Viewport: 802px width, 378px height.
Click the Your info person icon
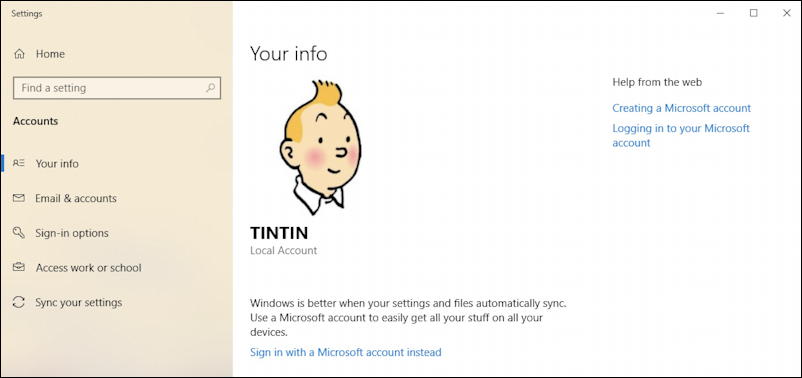[19, 163]
